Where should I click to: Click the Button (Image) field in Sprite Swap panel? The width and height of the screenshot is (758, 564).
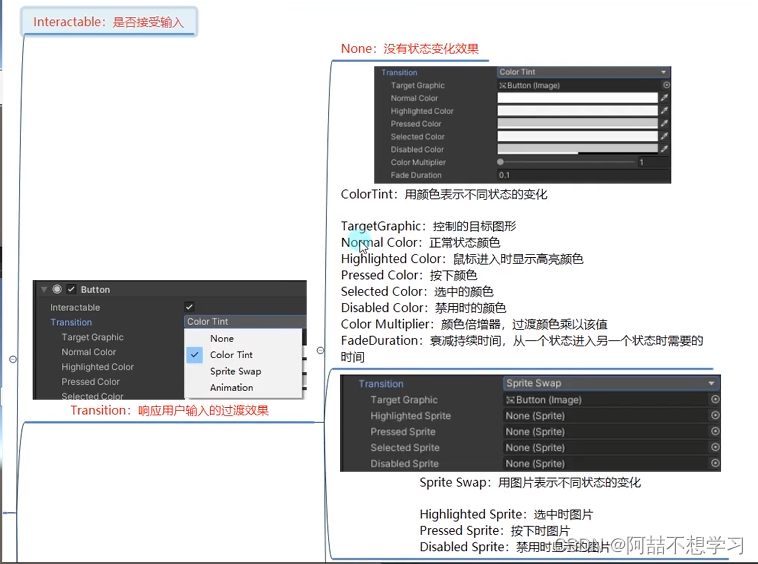tap(606, 400)
